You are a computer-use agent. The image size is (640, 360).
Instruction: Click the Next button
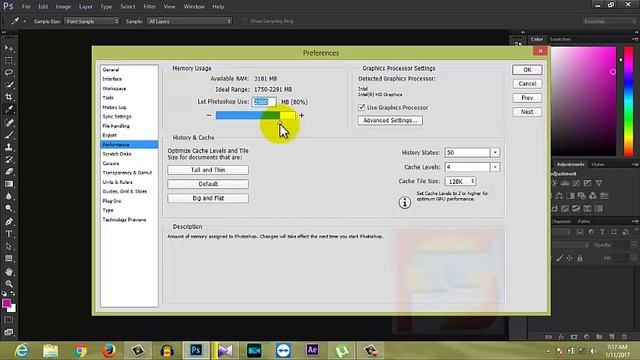coord(527,112)
